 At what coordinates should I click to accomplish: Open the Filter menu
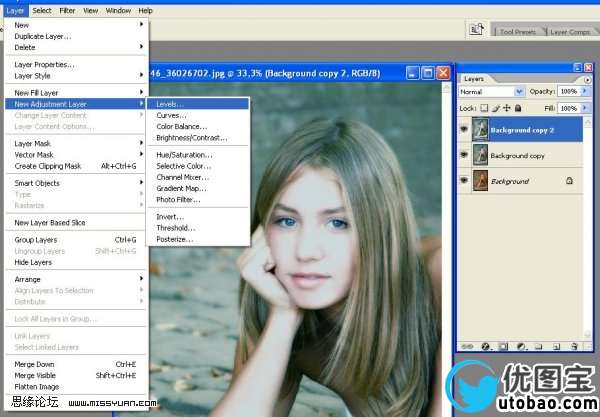[67, 11]
